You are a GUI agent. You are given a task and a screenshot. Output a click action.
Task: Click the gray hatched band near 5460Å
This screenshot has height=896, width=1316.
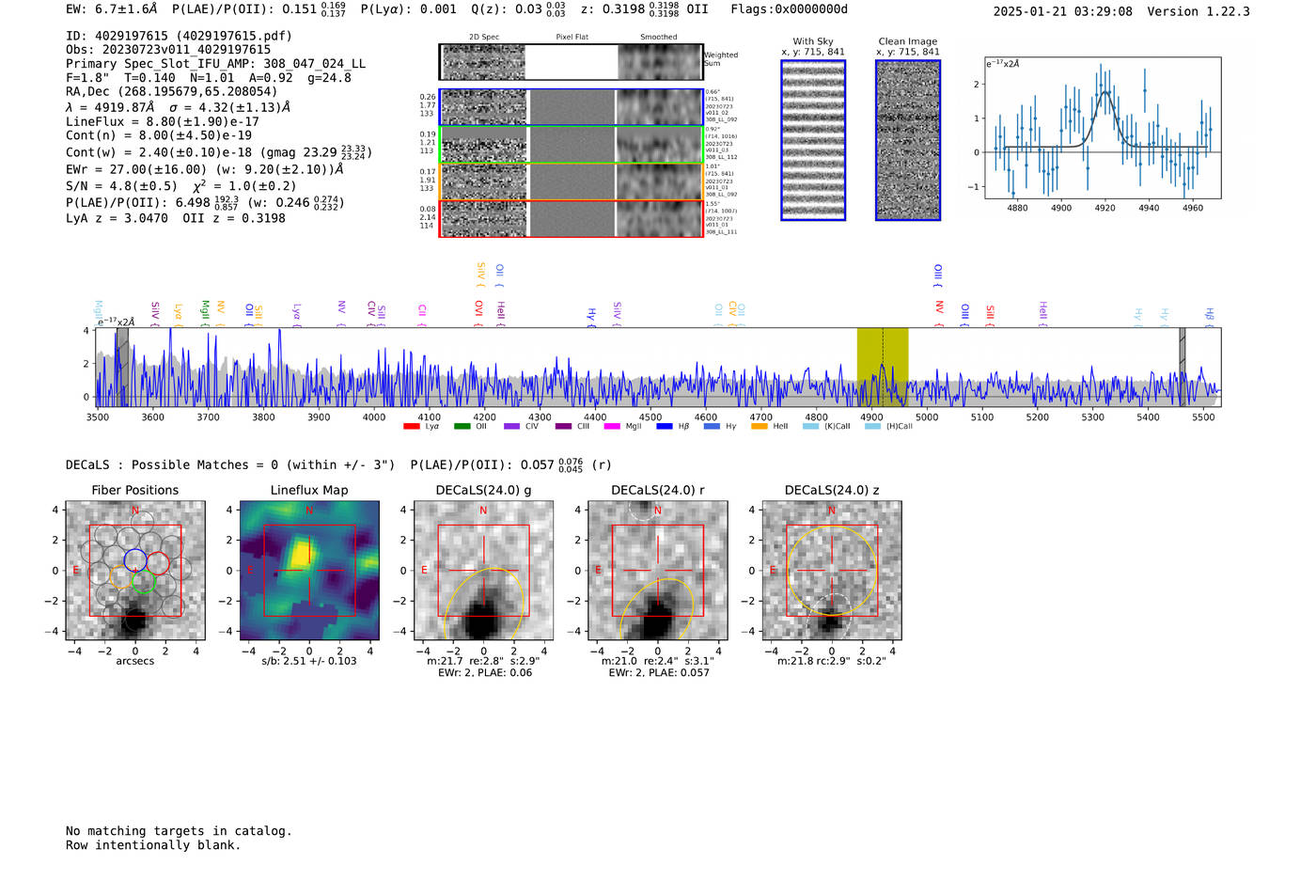coord(1183,367)
